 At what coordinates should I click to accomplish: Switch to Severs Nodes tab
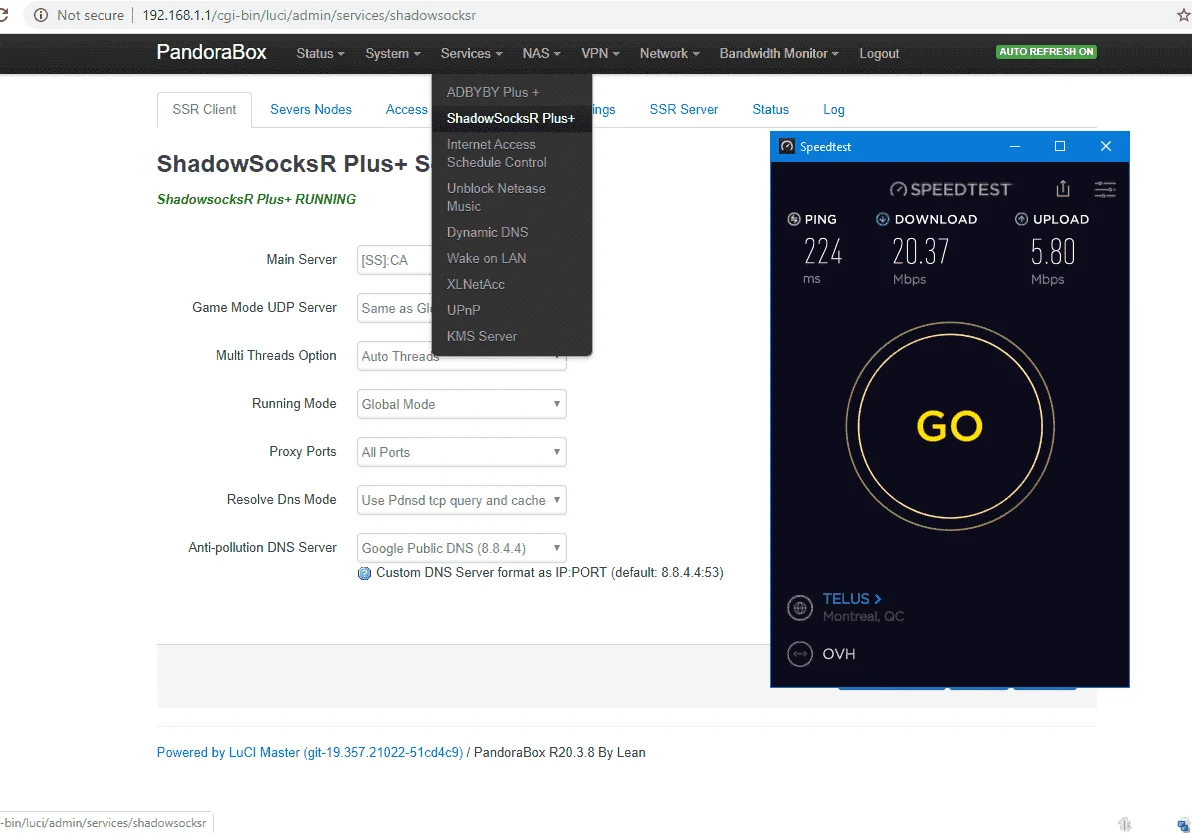[311, 109]
